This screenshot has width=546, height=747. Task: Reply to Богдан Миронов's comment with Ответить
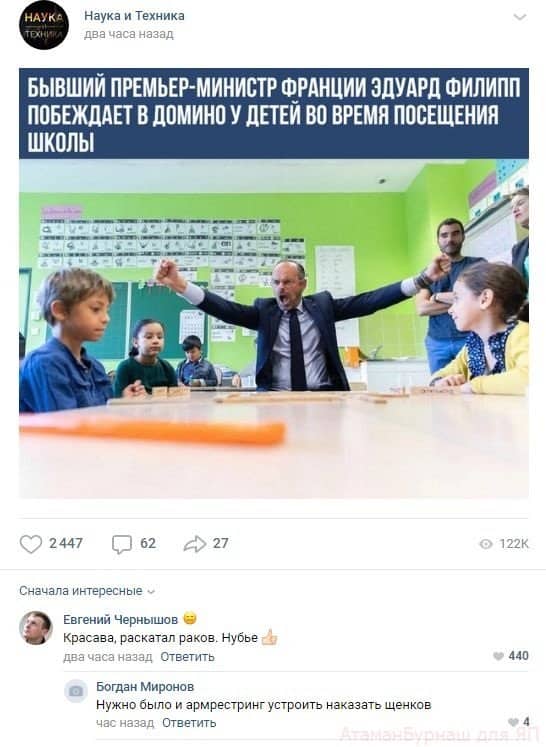point(189,723)
